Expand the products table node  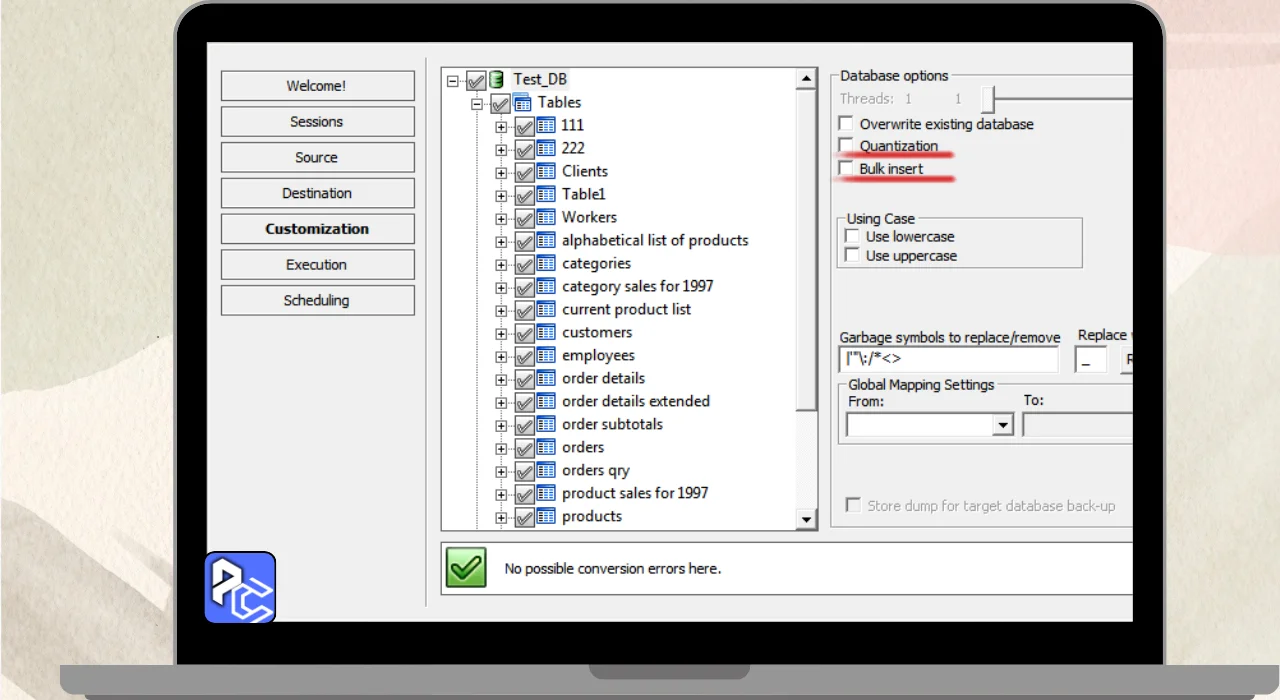501,517
